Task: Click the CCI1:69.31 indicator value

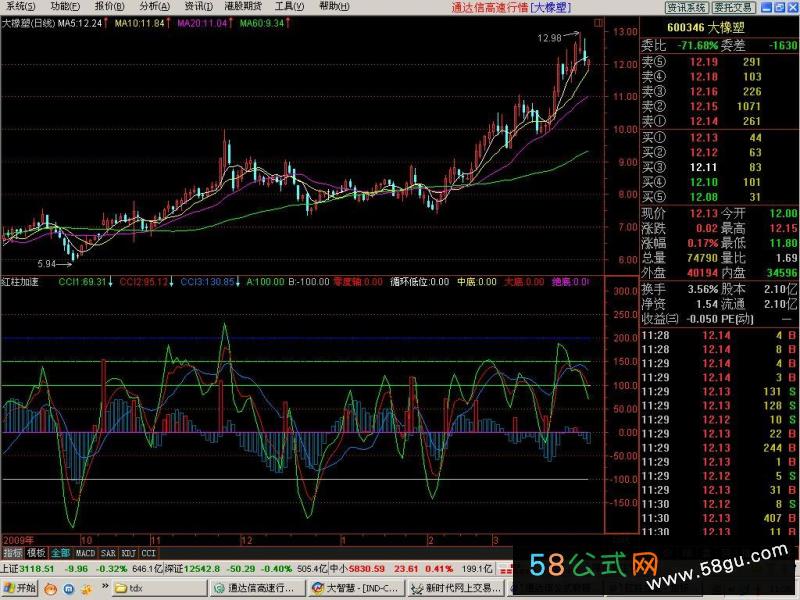Action: [82, 282]
